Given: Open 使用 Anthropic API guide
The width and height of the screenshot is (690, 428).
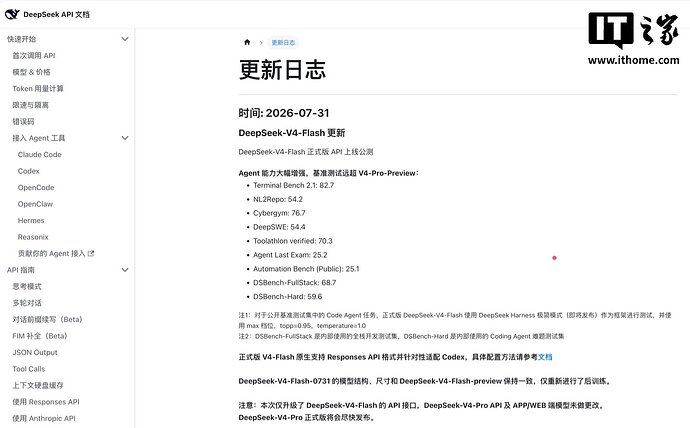Looking at the screenshot, I should coord(44,418).
